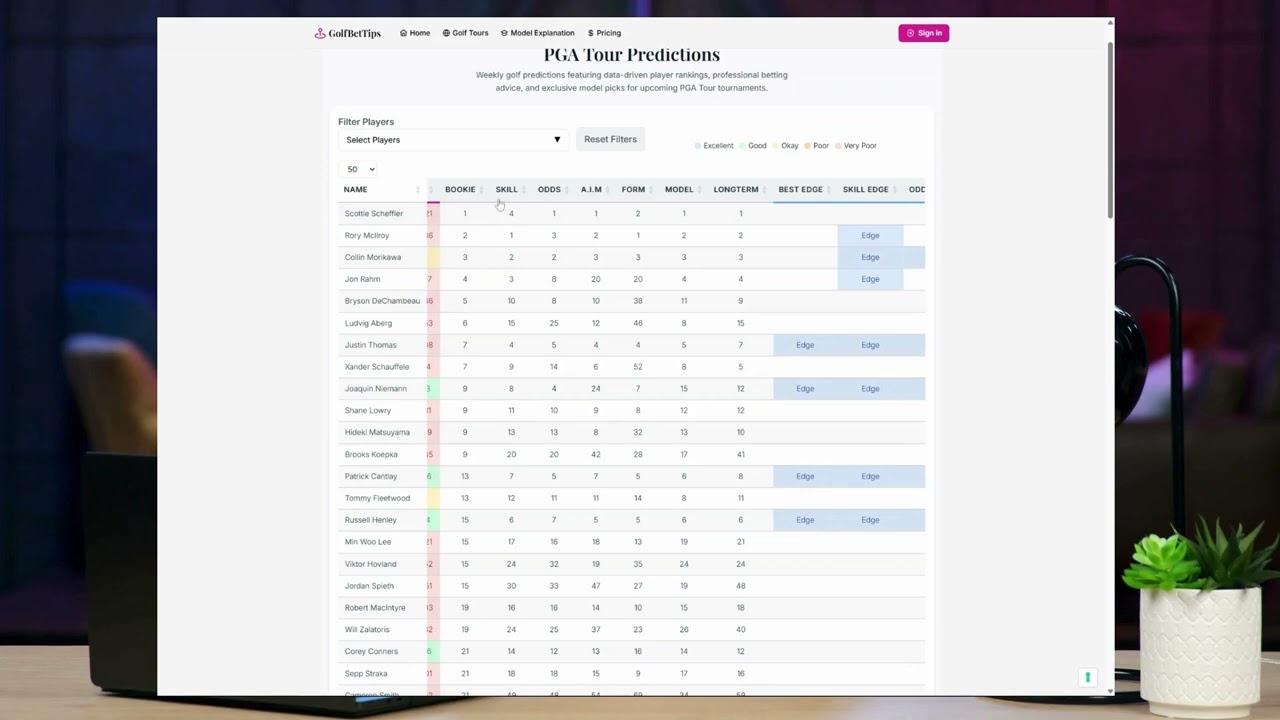Select Russell Henley player name
The width and height of the screenshot is (1280, 720).
point(370,520)
